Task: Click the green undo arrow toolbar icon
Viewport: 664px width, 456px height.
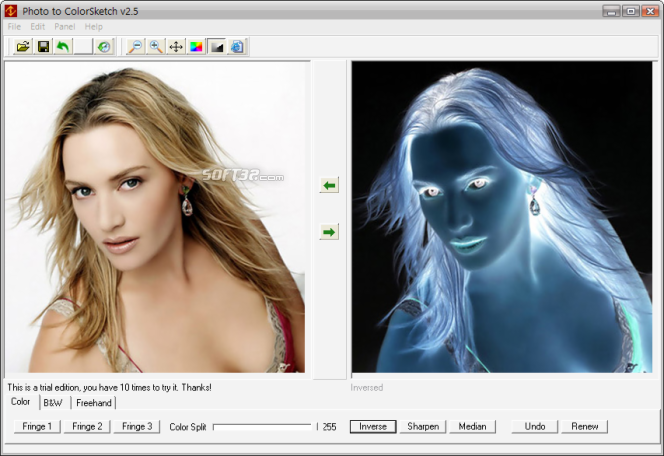Action: (x=63, y=46)
